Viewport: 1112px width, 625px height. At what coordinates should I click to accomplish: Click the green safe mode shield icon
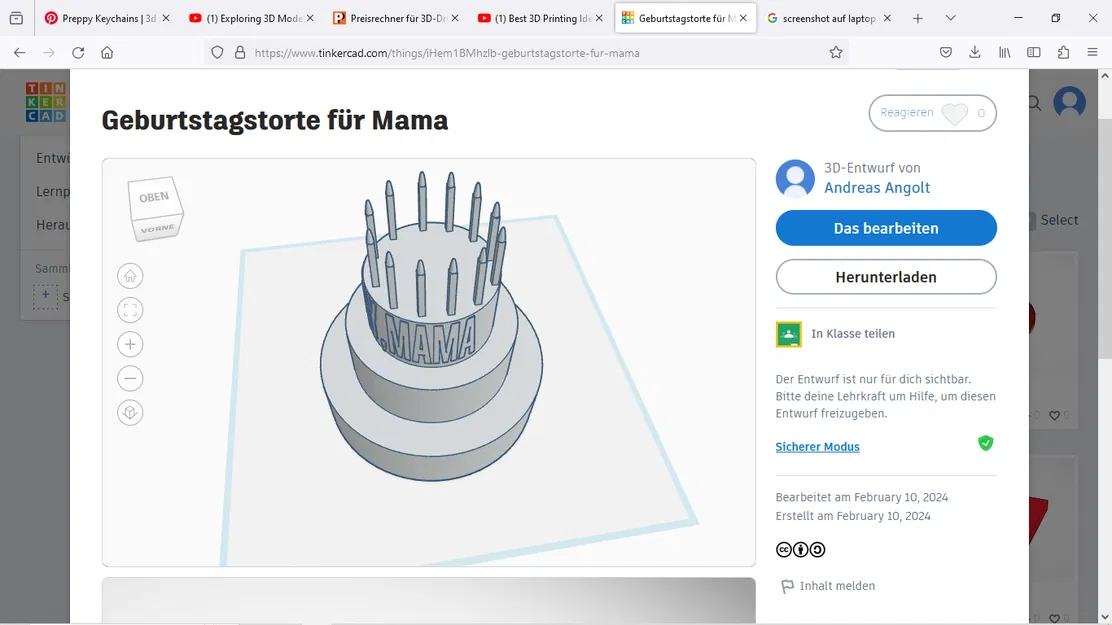coord(985,443)
